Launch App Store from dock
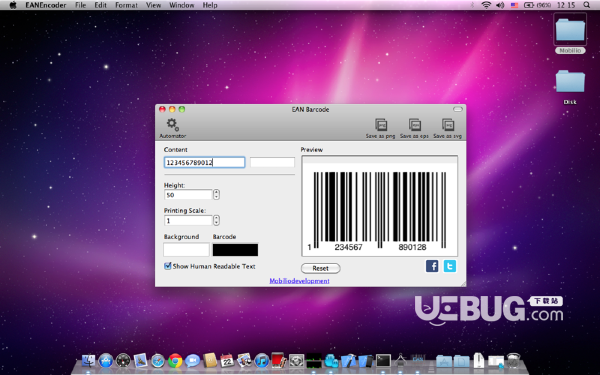Viewport: 600px width, 375px height. pos(106,360)
